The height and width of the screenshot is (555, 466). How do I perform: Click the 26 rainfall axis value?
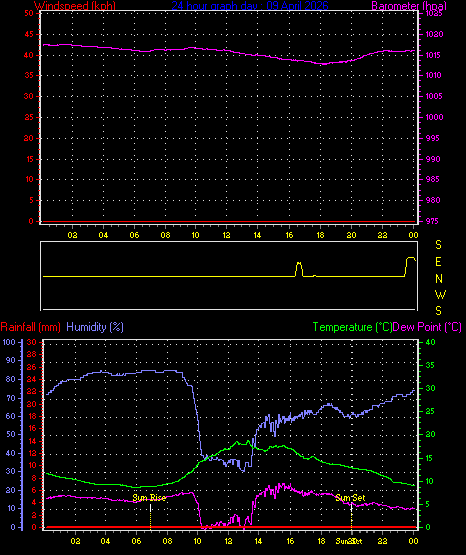[x=32, y=367]
